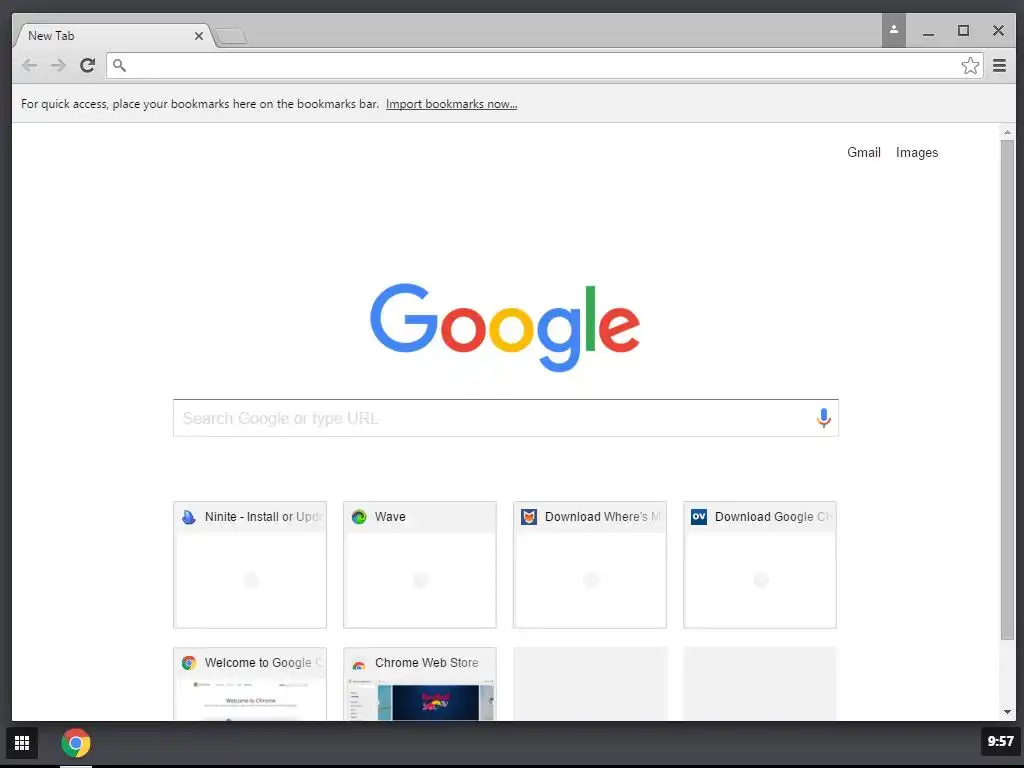1024x768 pixels.
Task: Open the Ninite most-visited tile
Action: pyautogui.click(x=250, y=565)
